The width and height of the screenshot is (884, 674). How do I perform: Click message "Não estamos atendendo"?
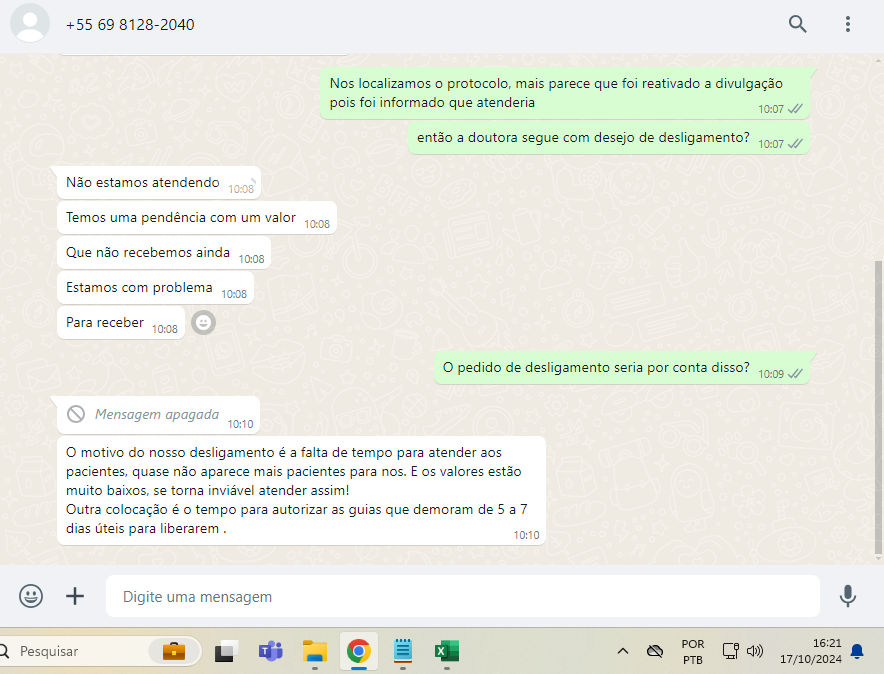[x=159, y=183]
